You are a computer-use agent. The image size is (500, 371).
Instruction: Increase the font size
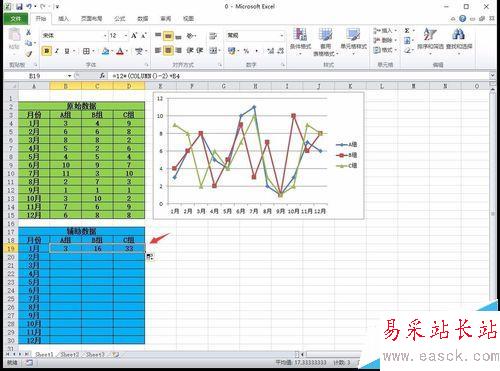[134, 35]
